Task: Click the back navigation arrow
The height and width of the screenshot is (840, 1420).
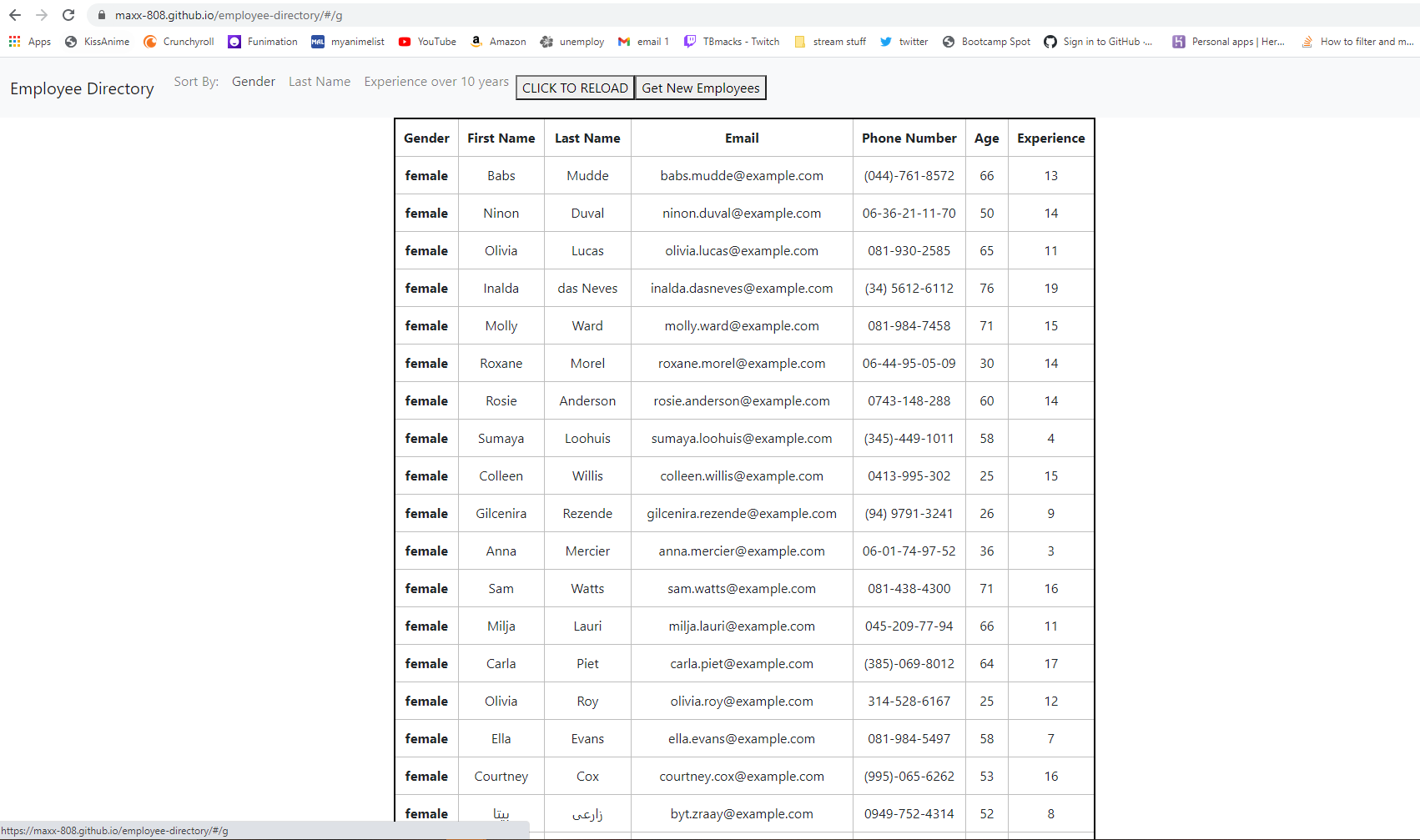Action: (14, 14)
